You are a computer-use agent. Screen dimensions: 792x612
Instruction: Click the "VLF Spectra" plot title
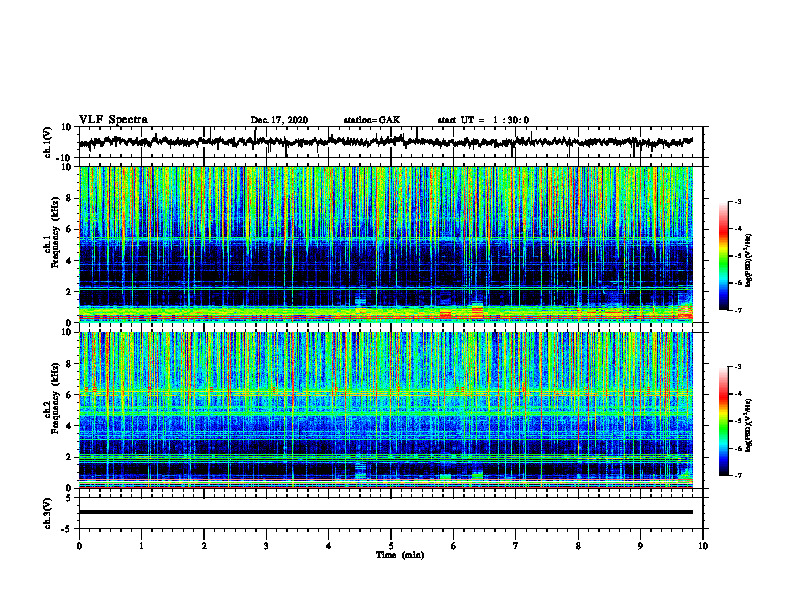coord(113,120)
